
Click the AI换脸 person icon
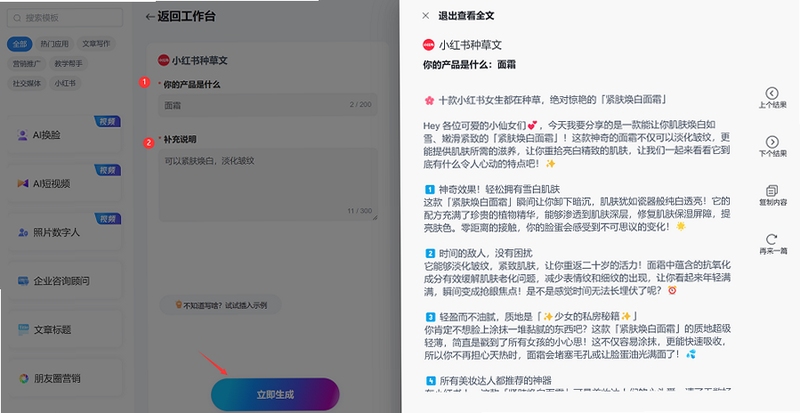(x=22, y=135)
